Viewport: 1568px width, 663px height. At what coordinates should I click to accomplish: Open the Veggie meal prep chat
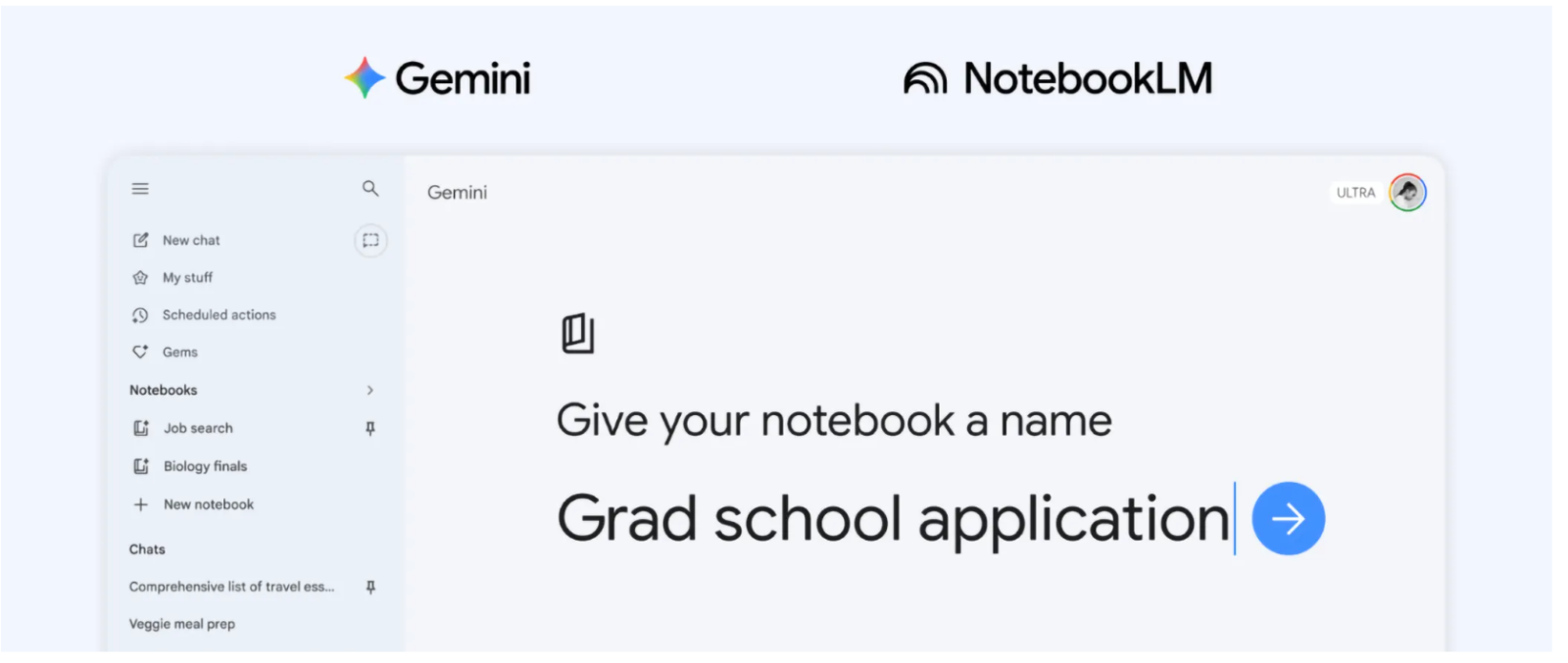coord(182,624)
